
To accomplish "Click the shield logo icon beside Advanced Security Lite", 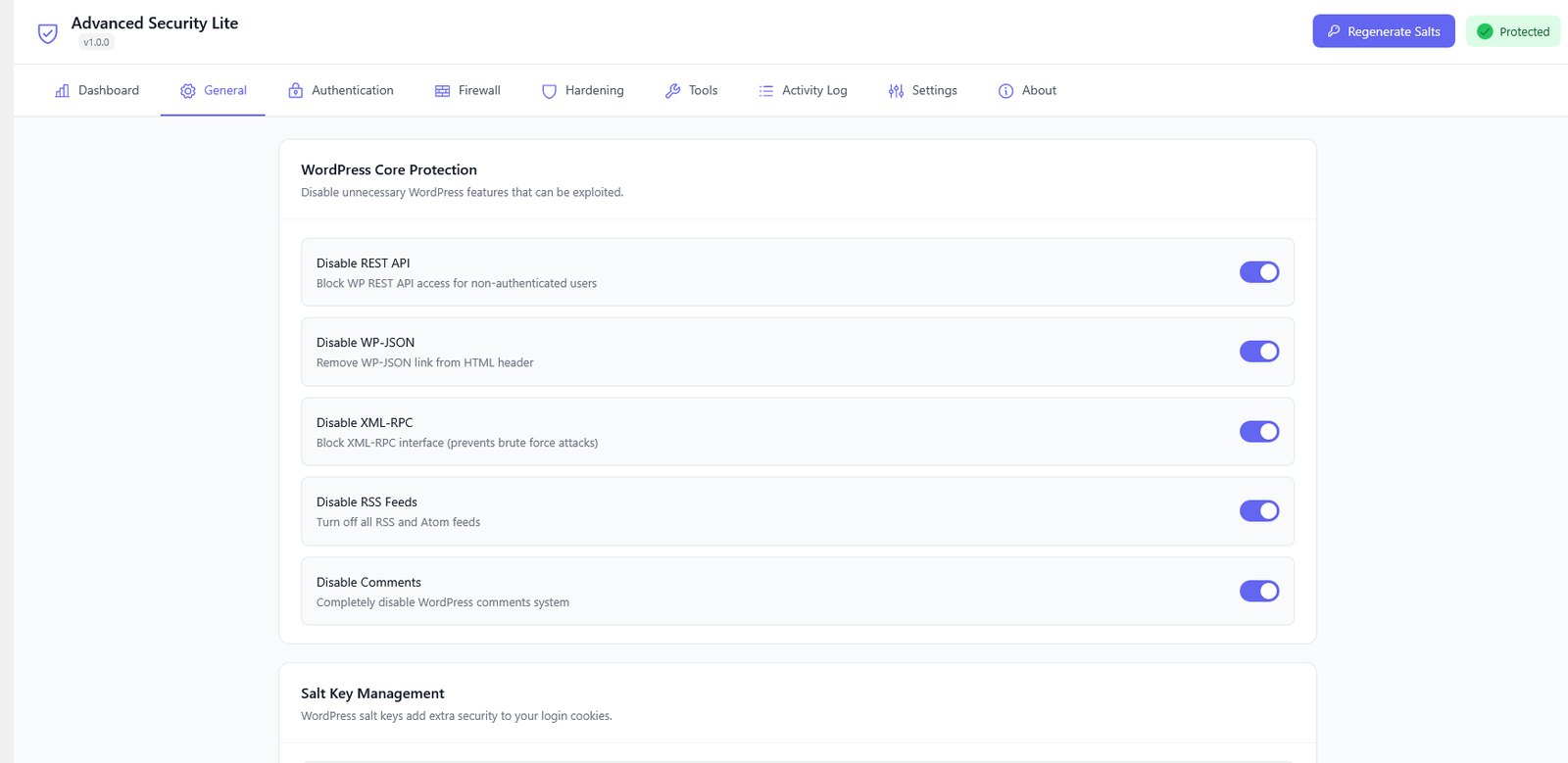I will (x=47, y=33).
